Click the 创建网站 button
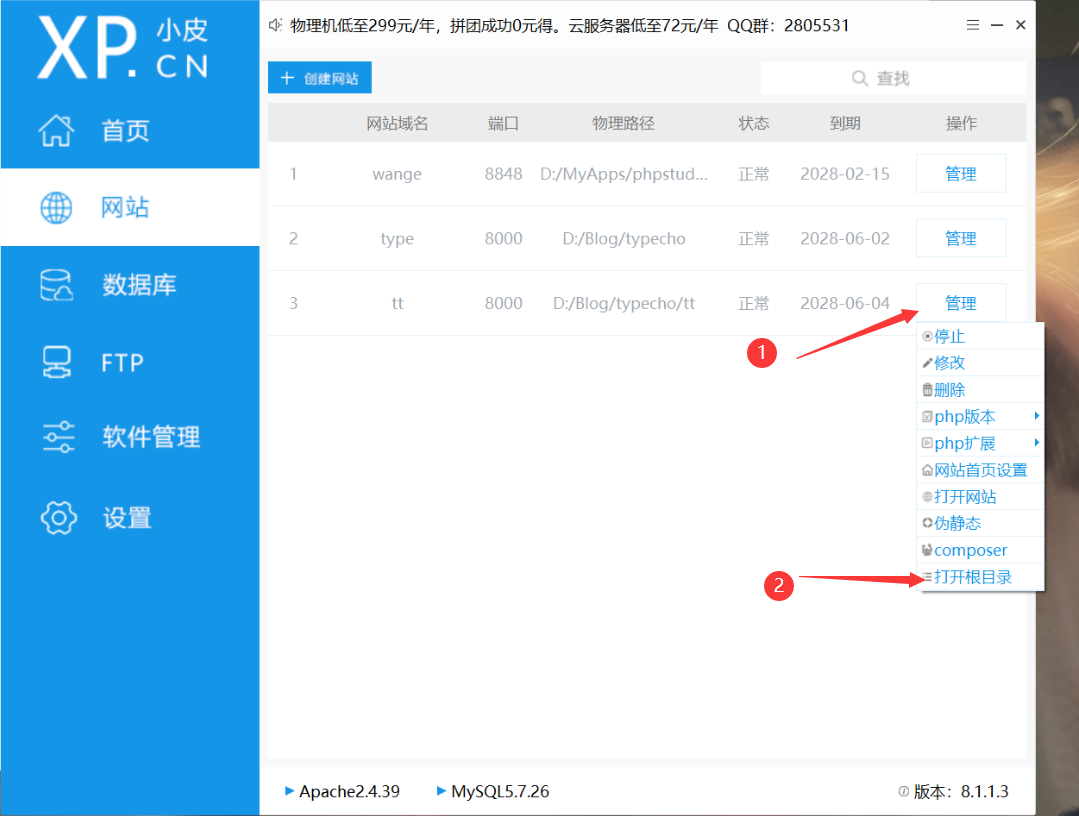The width and height of the screenshot is (1079, 816). [320, 78]
